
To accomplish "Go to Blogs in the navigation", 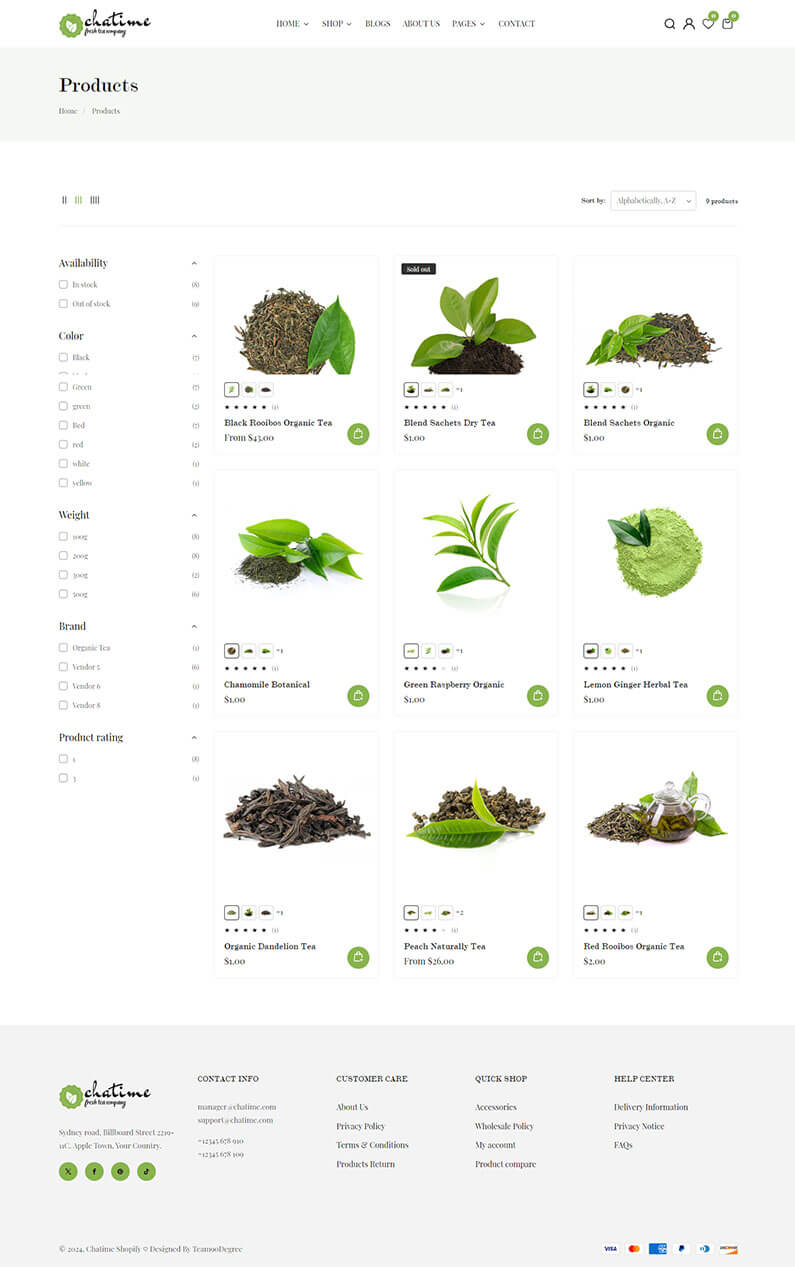I will (x=378, y=24).
